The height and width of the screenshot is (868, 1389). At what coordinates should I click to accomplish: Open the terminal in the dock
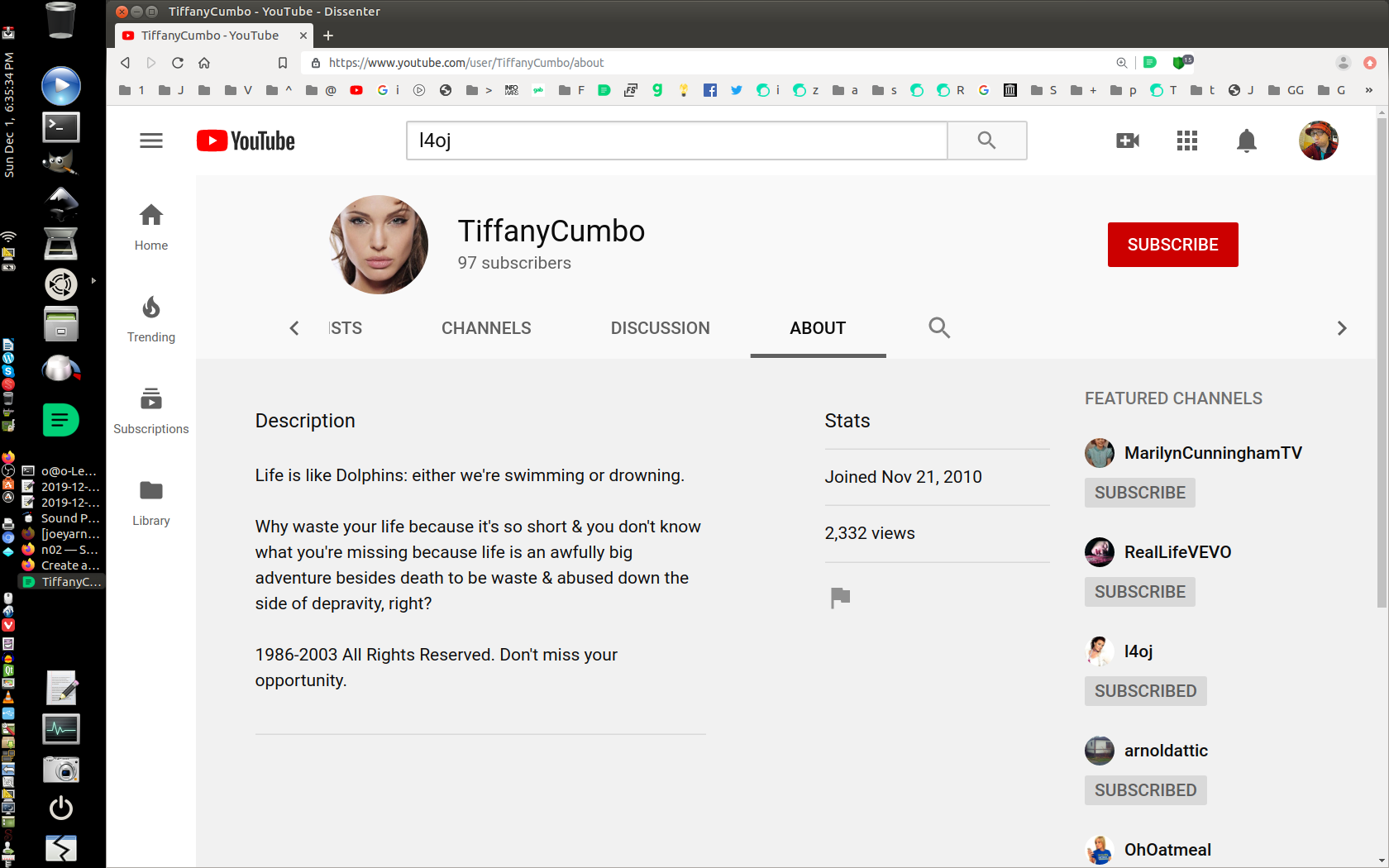coord(61,126)
